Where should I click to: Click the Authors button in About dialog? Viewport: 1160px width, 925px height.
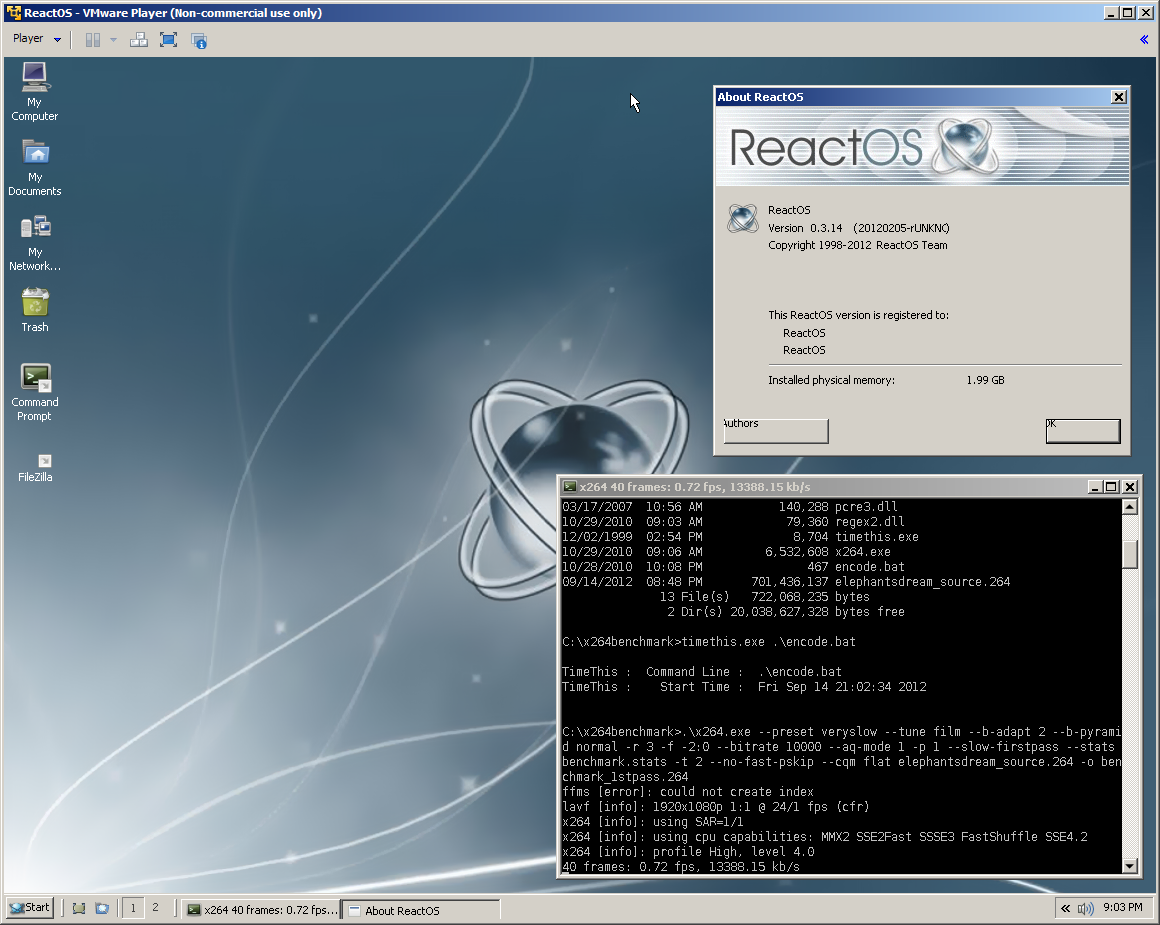coord(776,430)
